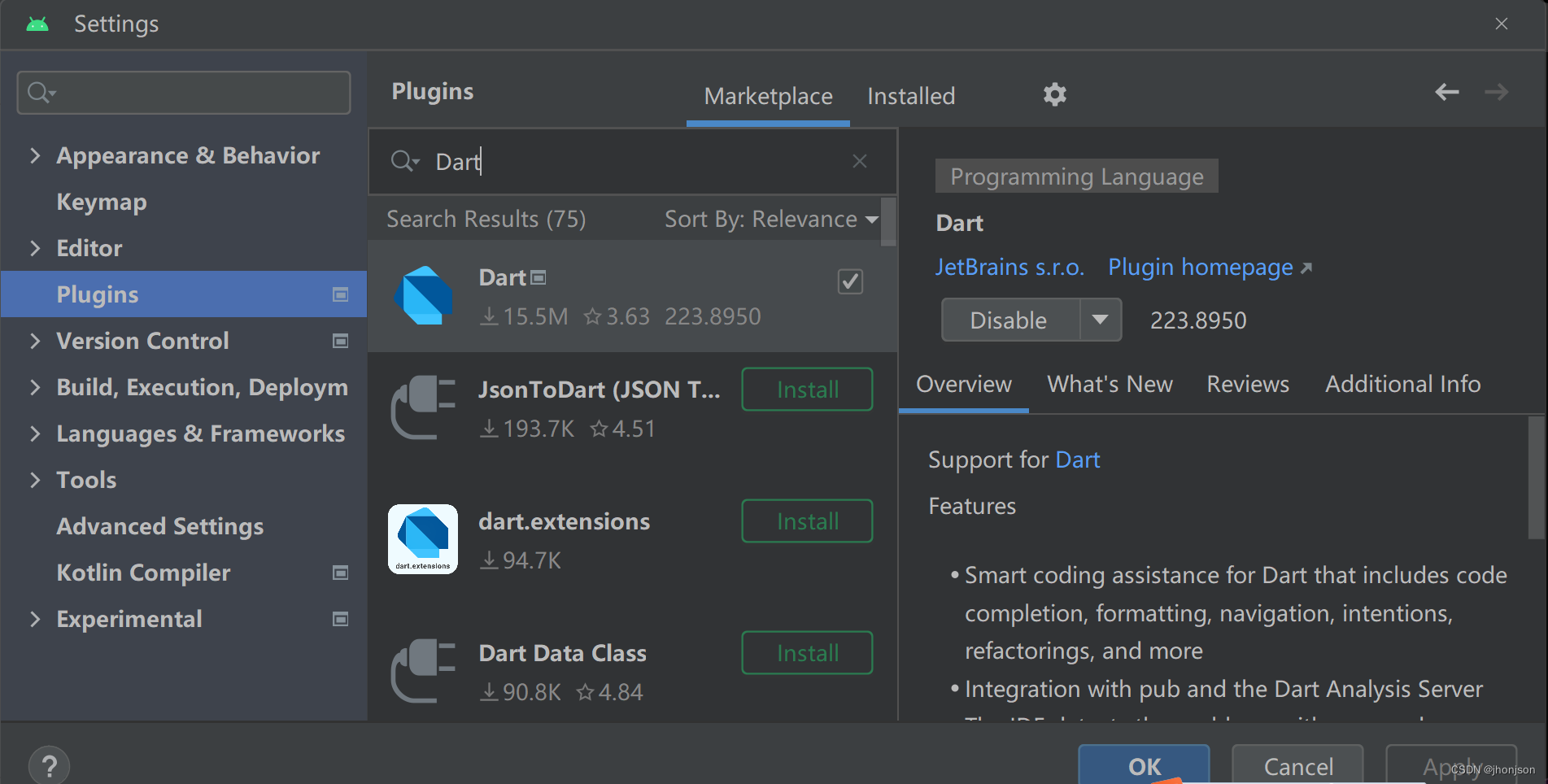Switch to the Marketplace tab
Image resolution: width=1548 pixels, height=784 pixels.
(x=768, y=96)
